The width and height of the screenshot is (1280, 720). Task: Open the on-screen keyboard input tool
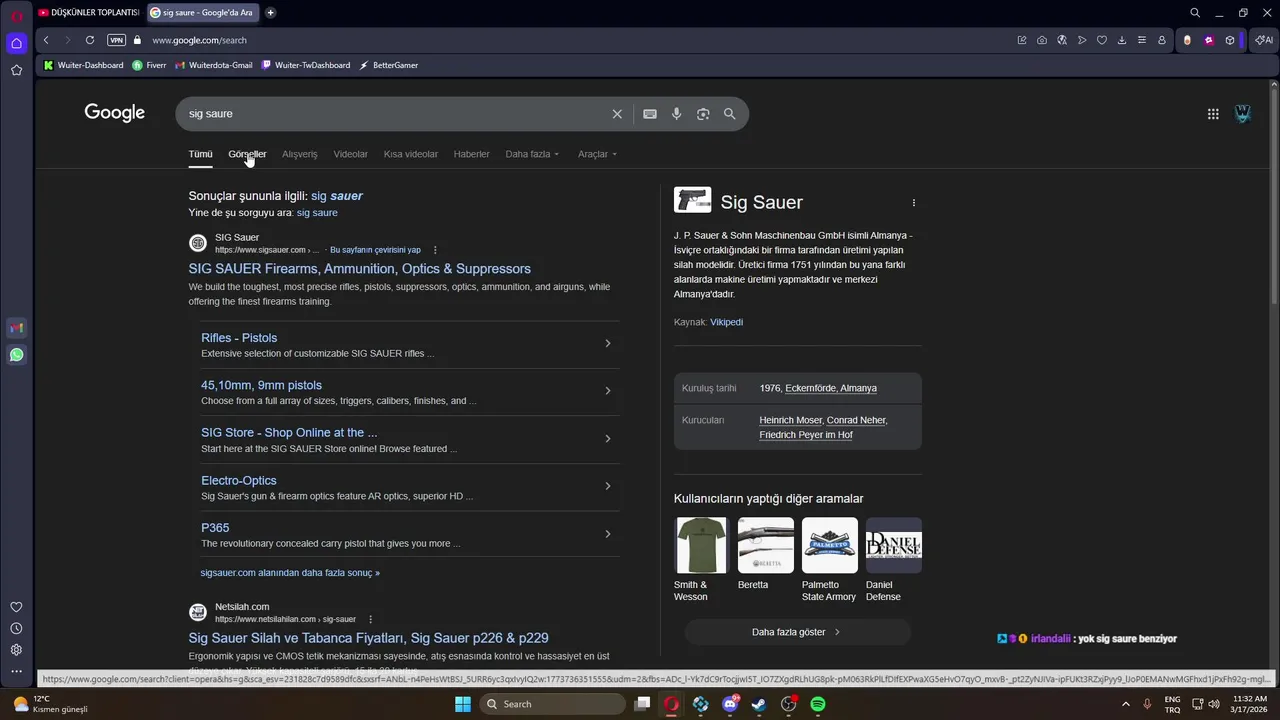[650, 114]
